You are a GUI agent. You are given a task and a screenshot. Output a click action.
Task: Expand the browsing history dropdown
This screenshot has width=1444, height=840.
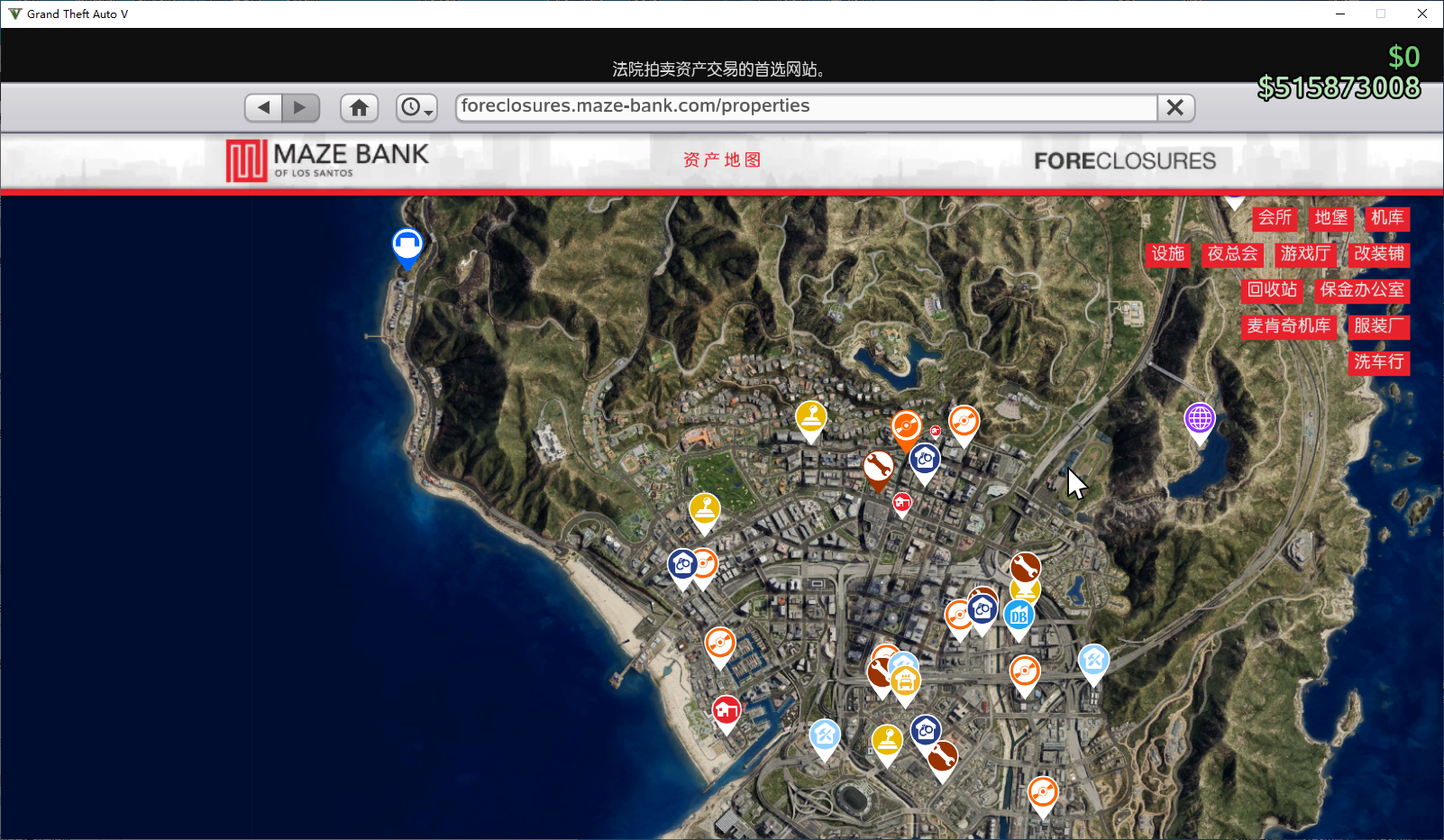tap(416, 107)
